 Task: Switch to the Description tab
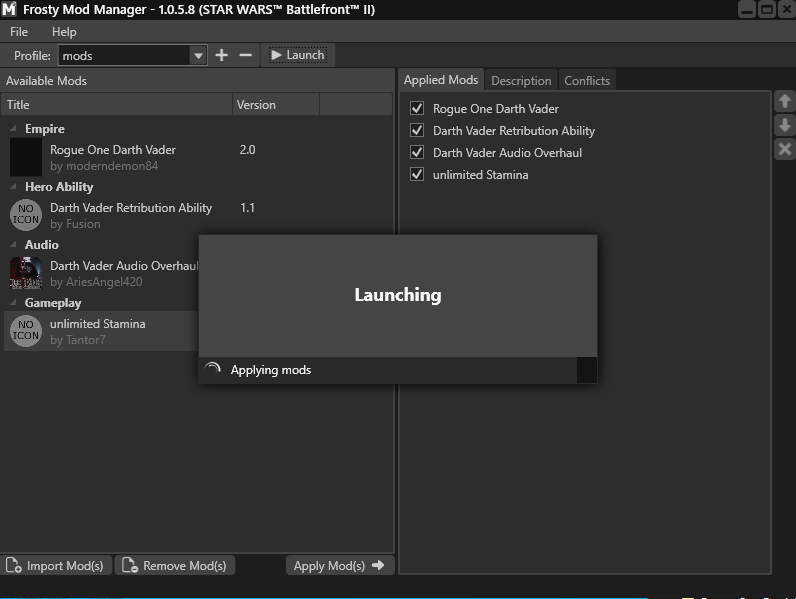pos(521,81)
